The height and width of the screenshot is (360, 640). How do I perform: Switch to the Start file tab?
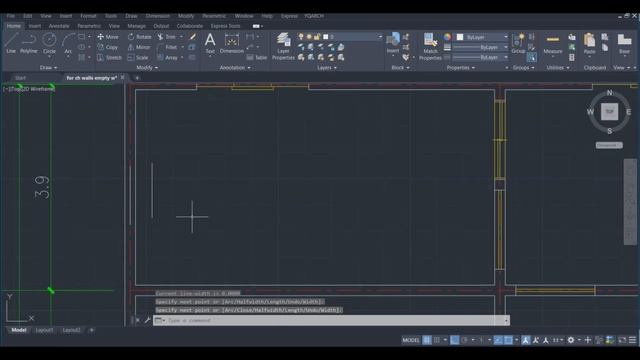point(20,78)
